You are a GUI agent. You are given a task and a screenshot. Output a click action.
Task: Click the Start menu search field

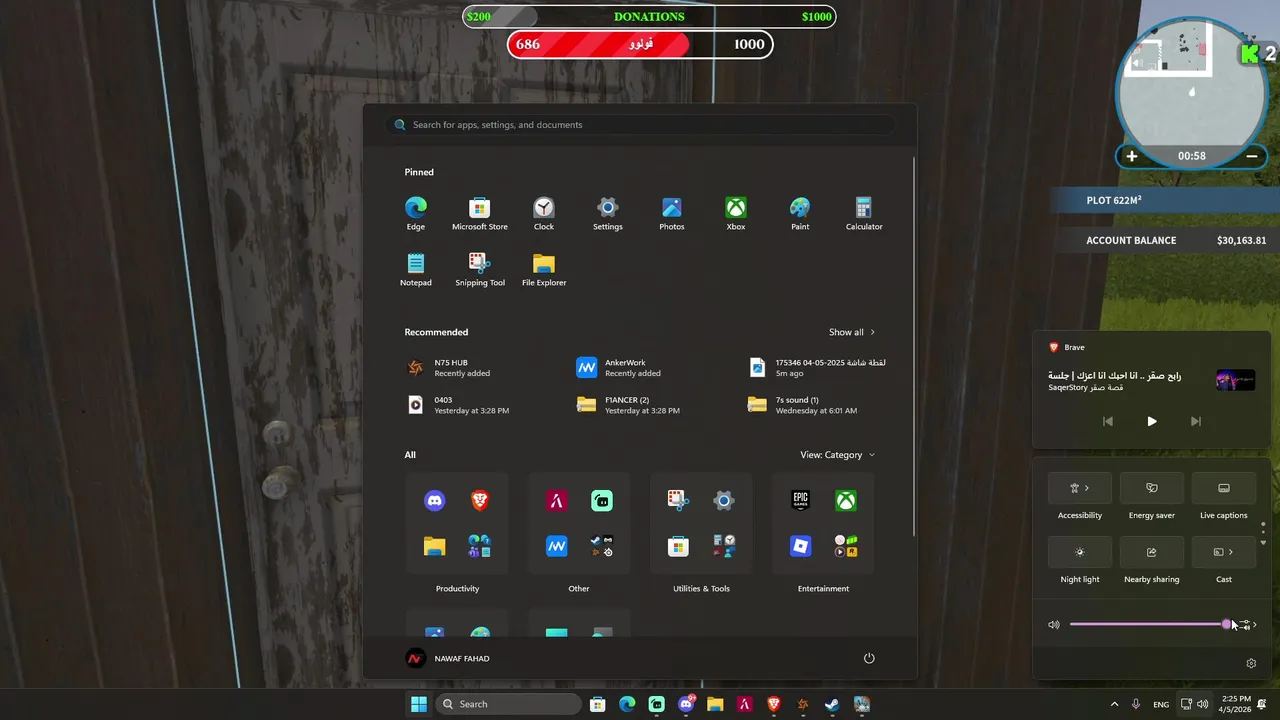coord(640,125)
